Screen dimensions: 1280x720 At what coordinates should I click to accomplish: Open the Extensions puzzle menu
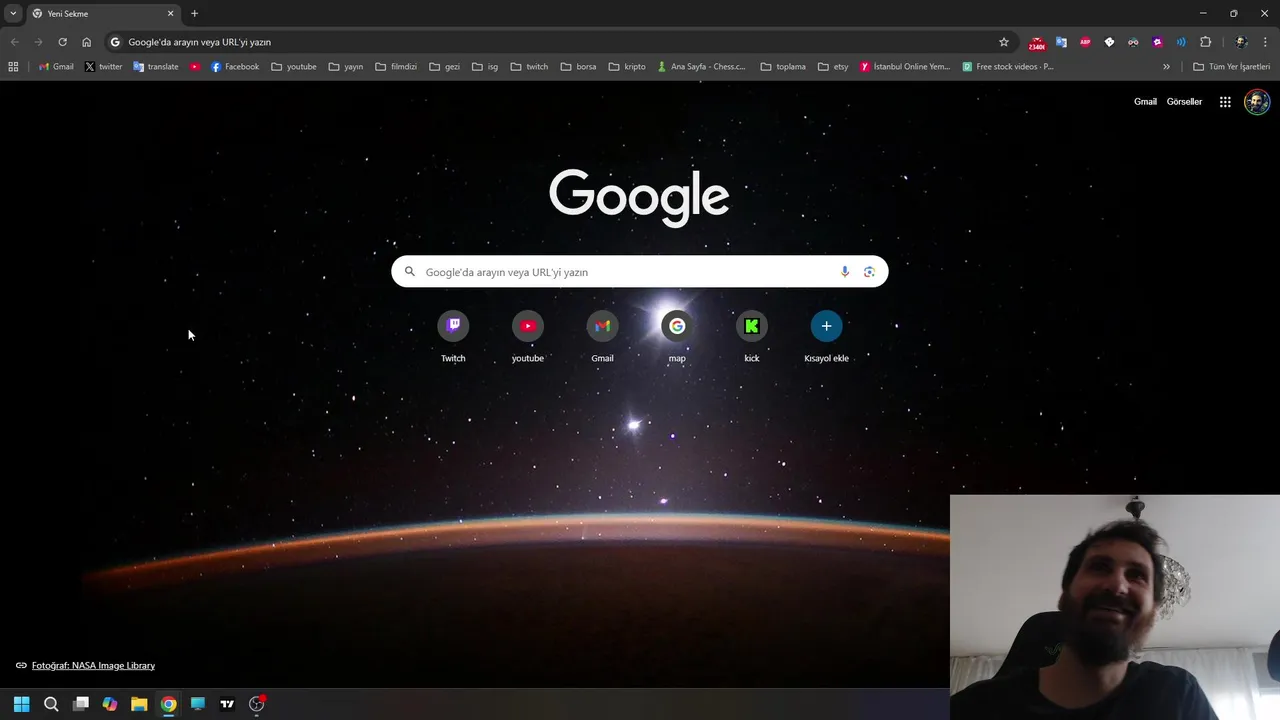coord(1205,42)
